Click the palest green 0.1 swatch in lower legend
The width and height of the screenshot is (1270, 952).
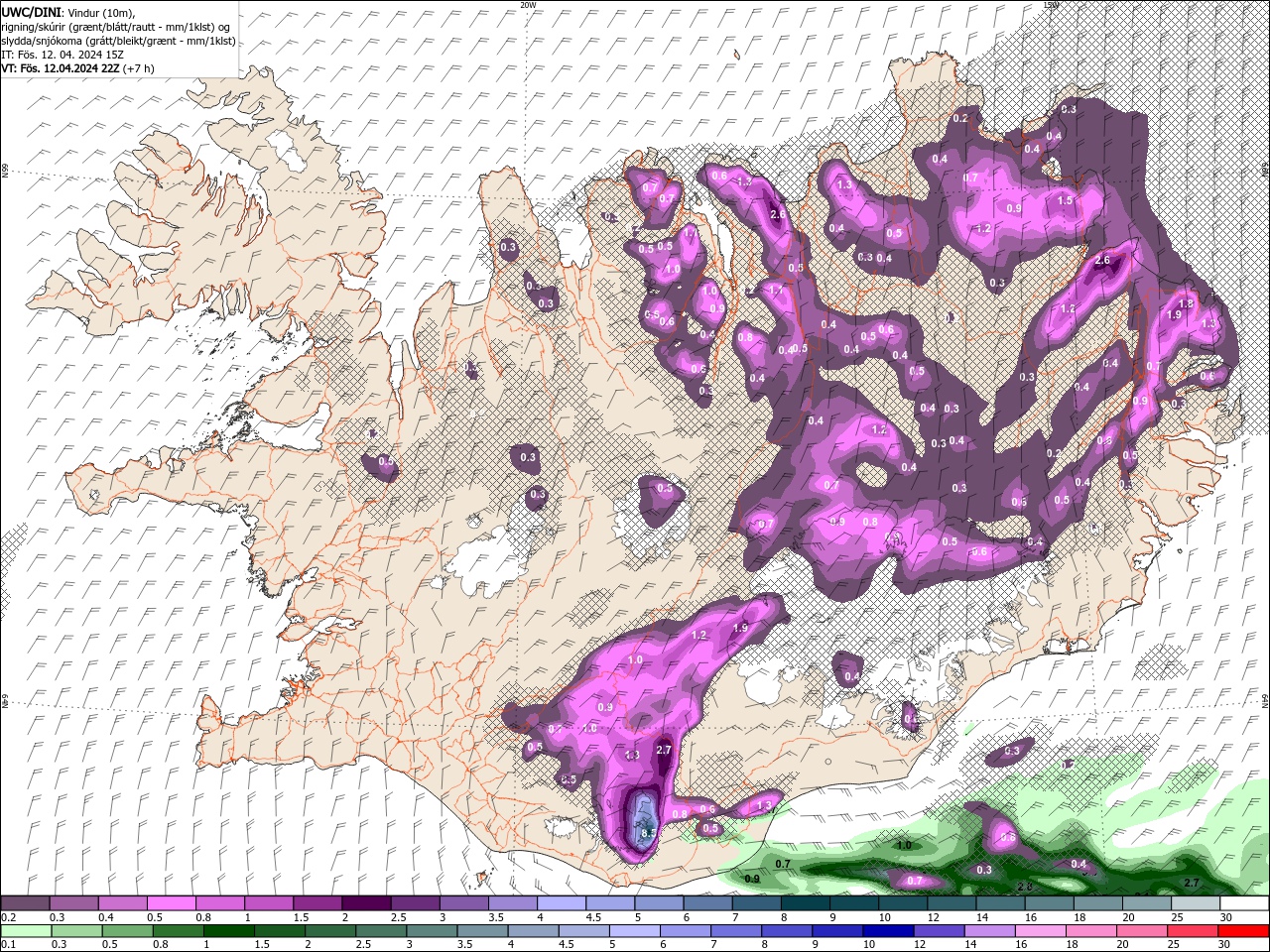pyautogui.click(x=26, y=931)
